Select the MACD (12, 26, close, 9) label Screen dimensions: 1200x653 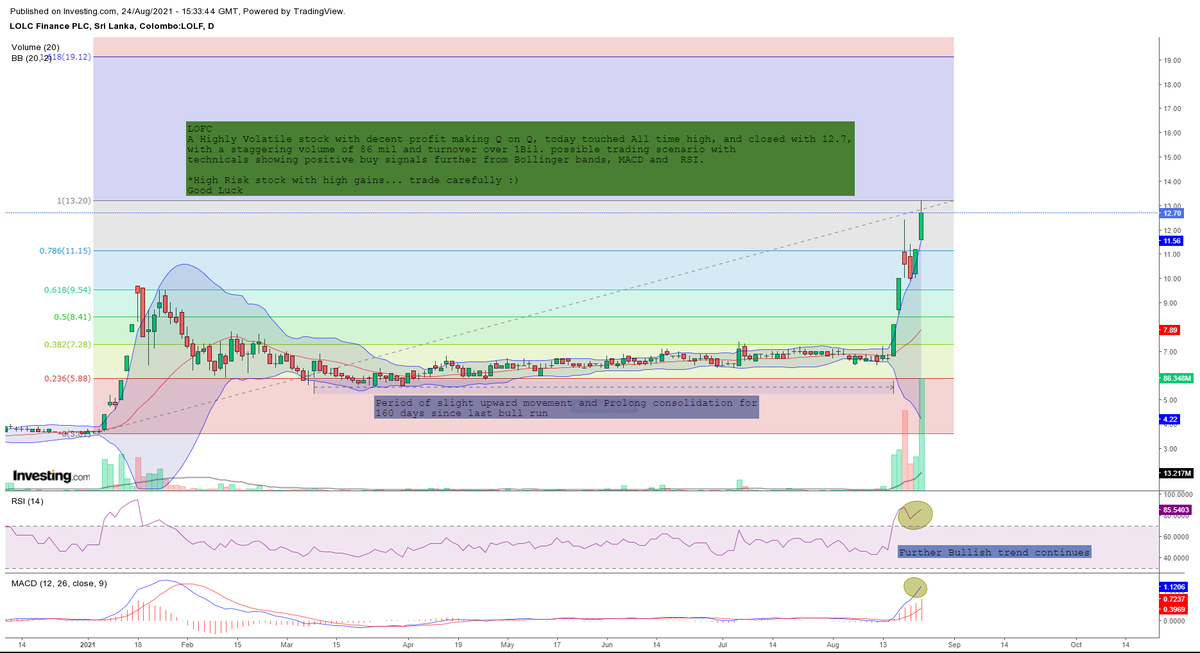pos(58,581)
